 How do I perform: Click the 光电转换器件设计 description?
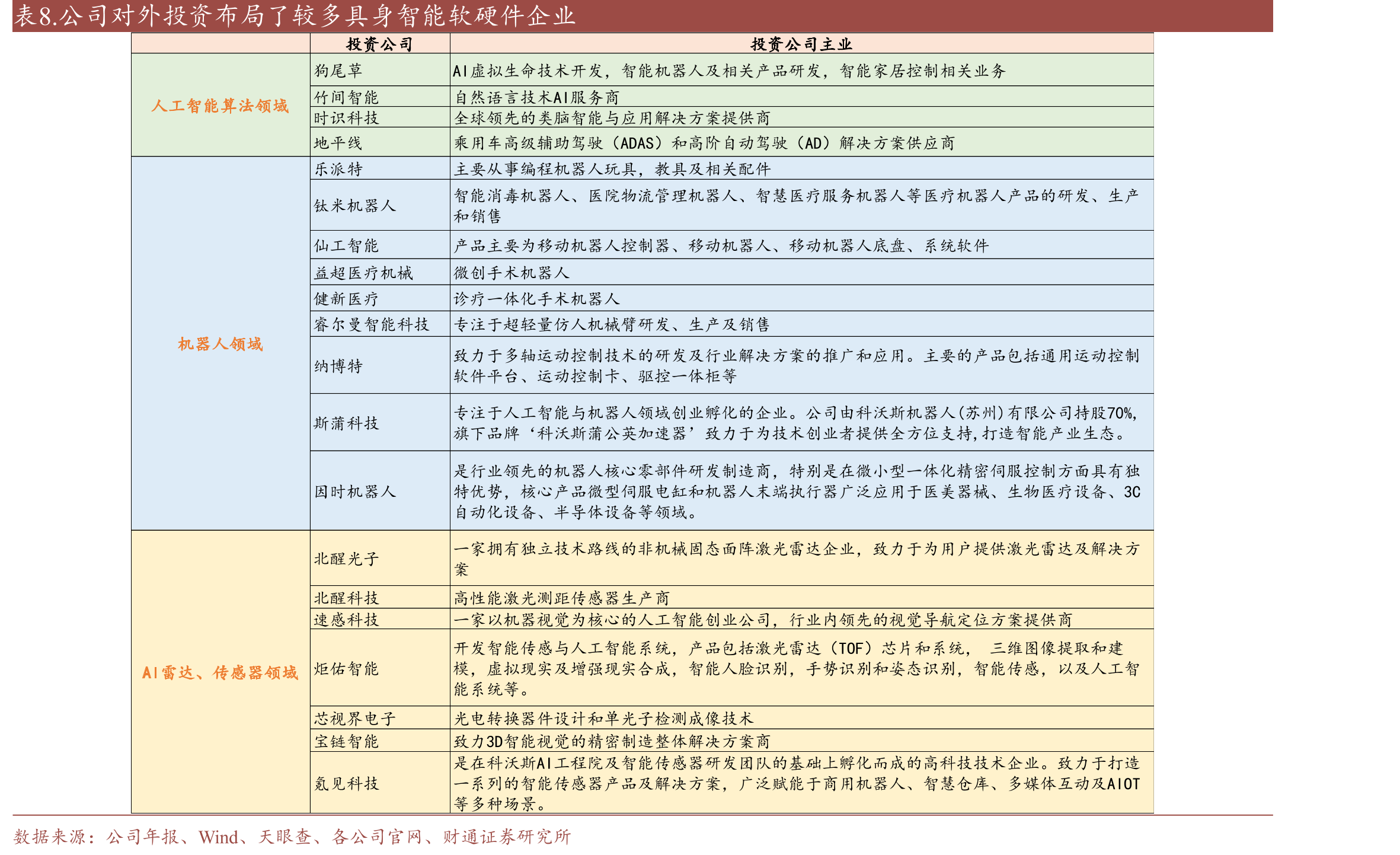(801, 718)
